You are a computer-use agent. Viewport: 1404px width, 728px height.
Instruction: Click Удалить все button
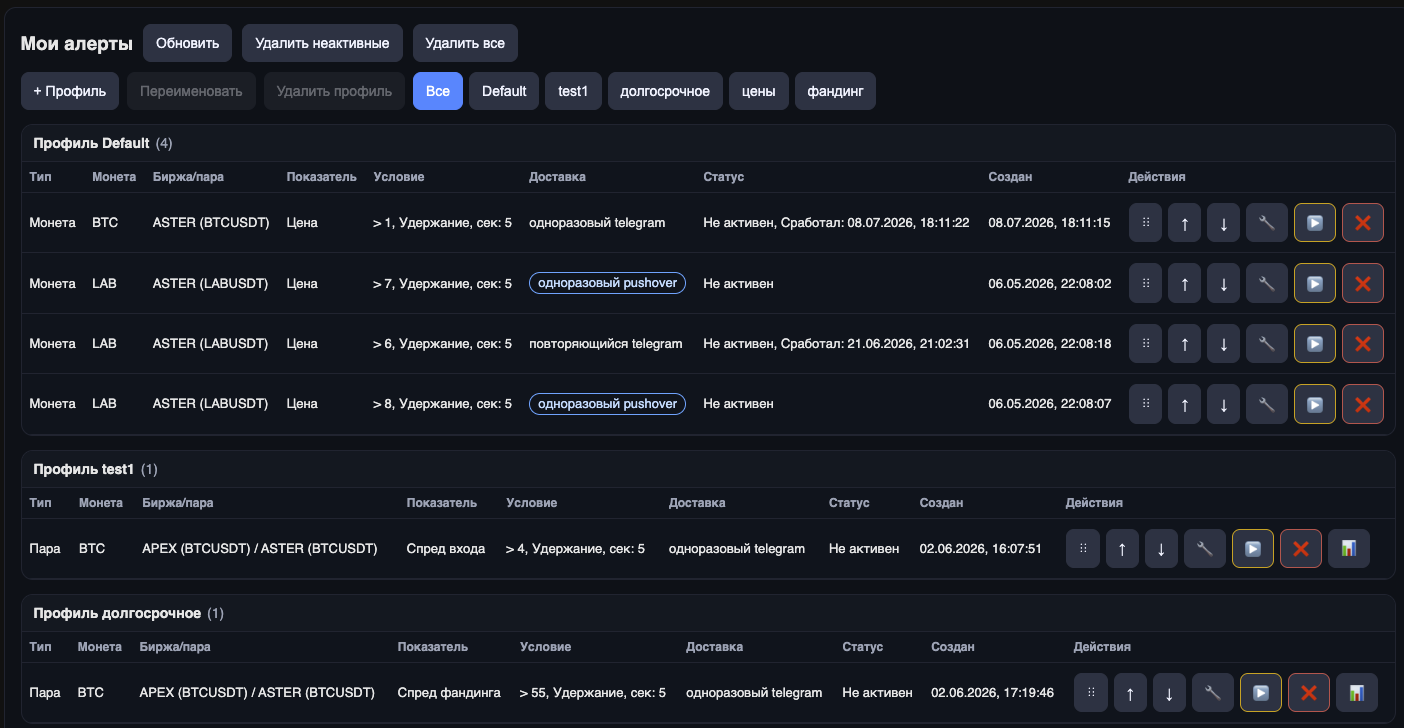pyautogui.click(x=465, y=43)
